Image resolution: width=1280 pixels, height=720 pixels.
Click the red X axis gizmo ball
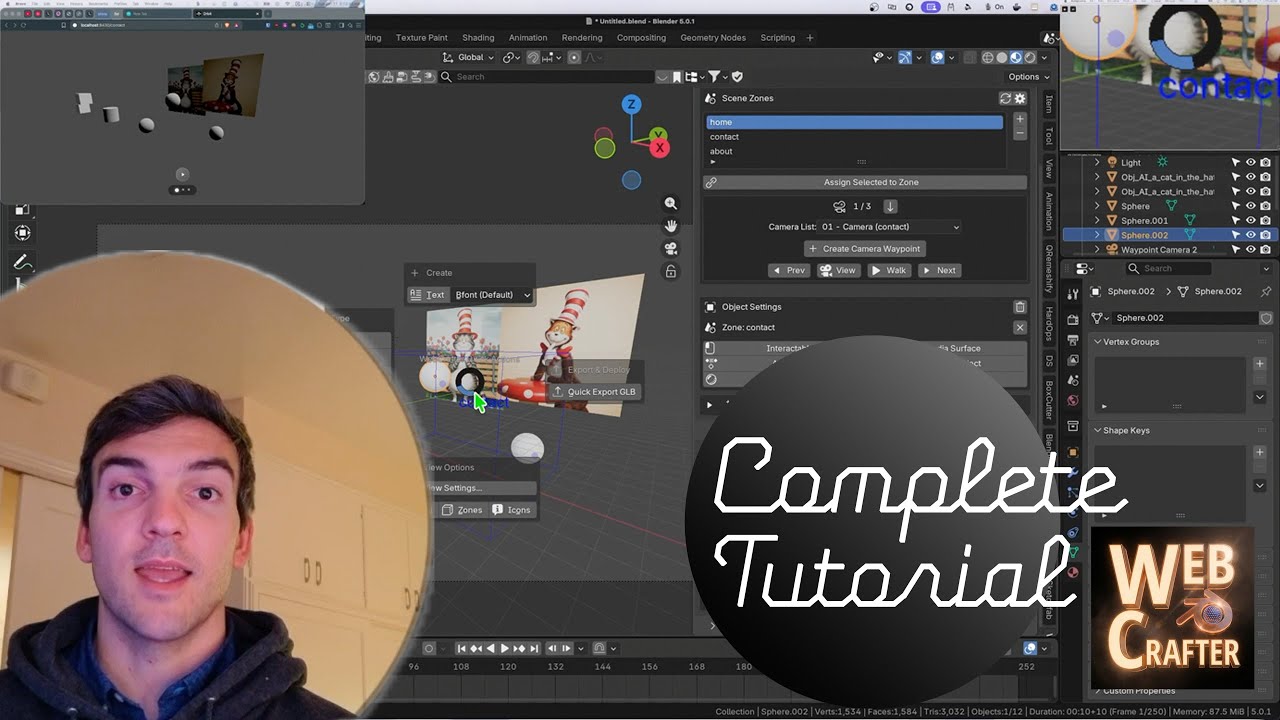660,148
